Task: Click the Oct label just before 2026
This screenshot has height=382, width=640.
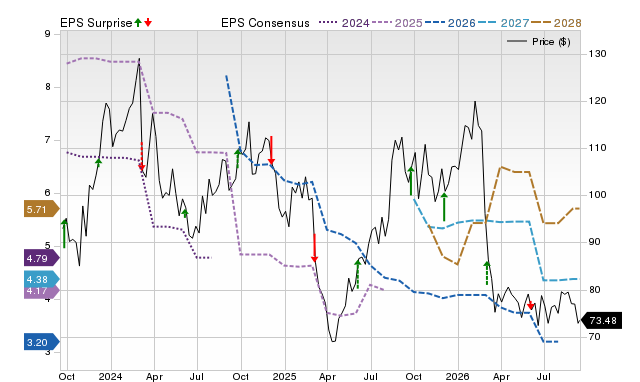Action: (x=414, y=376)
